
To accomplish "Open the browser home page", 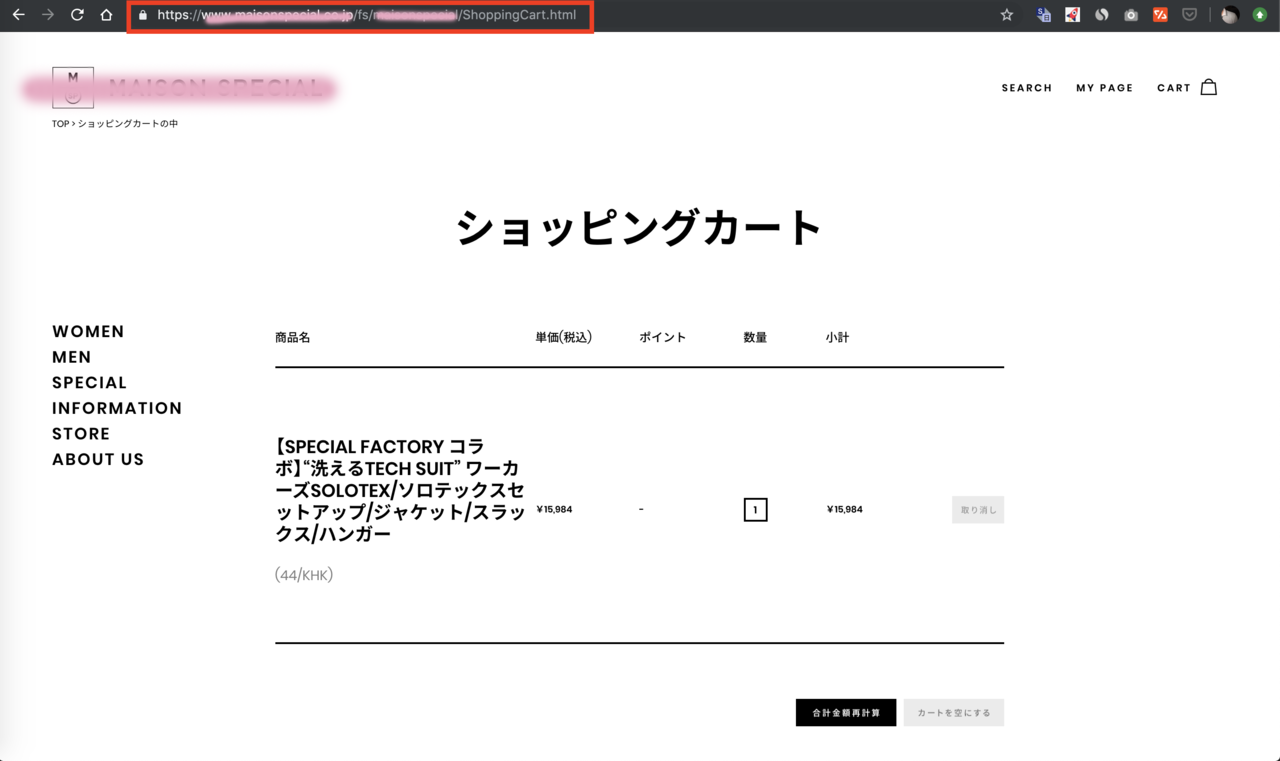I will click(x=106, y=15).
